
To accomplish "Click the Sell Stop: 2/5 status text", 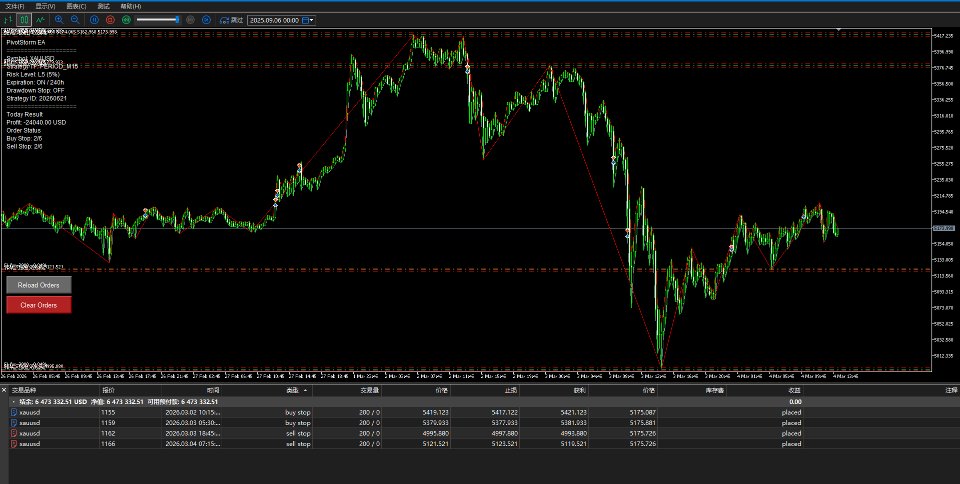I will (x=24, y=146).
